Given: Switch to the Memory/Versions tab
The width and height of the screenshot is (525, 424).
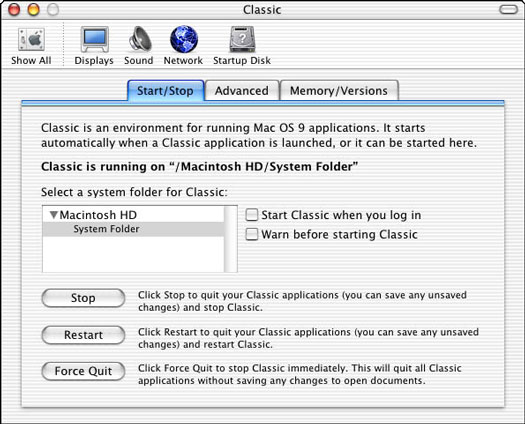Looking at the screenshot, I should 339,90.
